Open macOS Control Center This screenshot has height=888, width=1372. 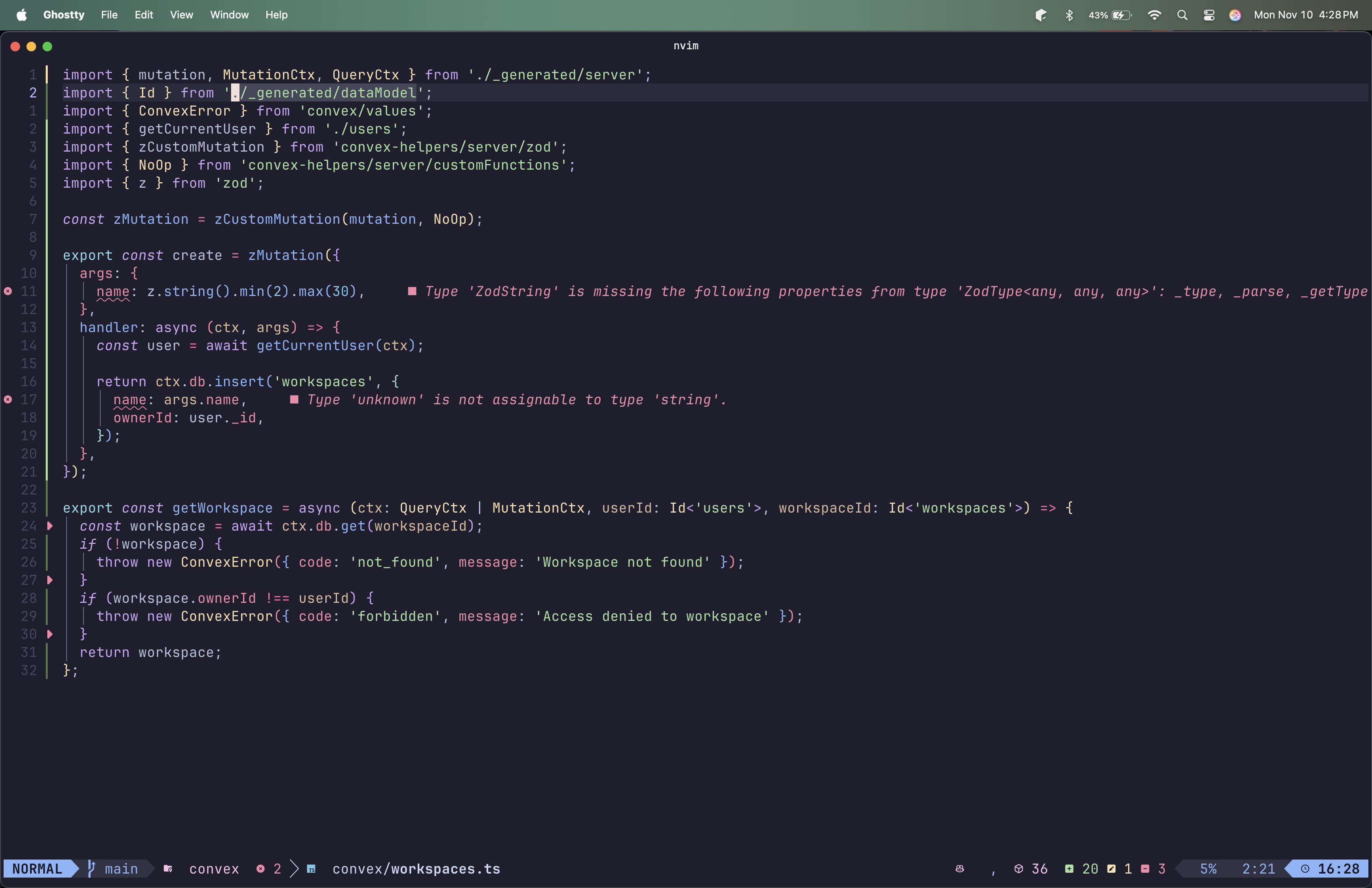tap(1209, 15)
